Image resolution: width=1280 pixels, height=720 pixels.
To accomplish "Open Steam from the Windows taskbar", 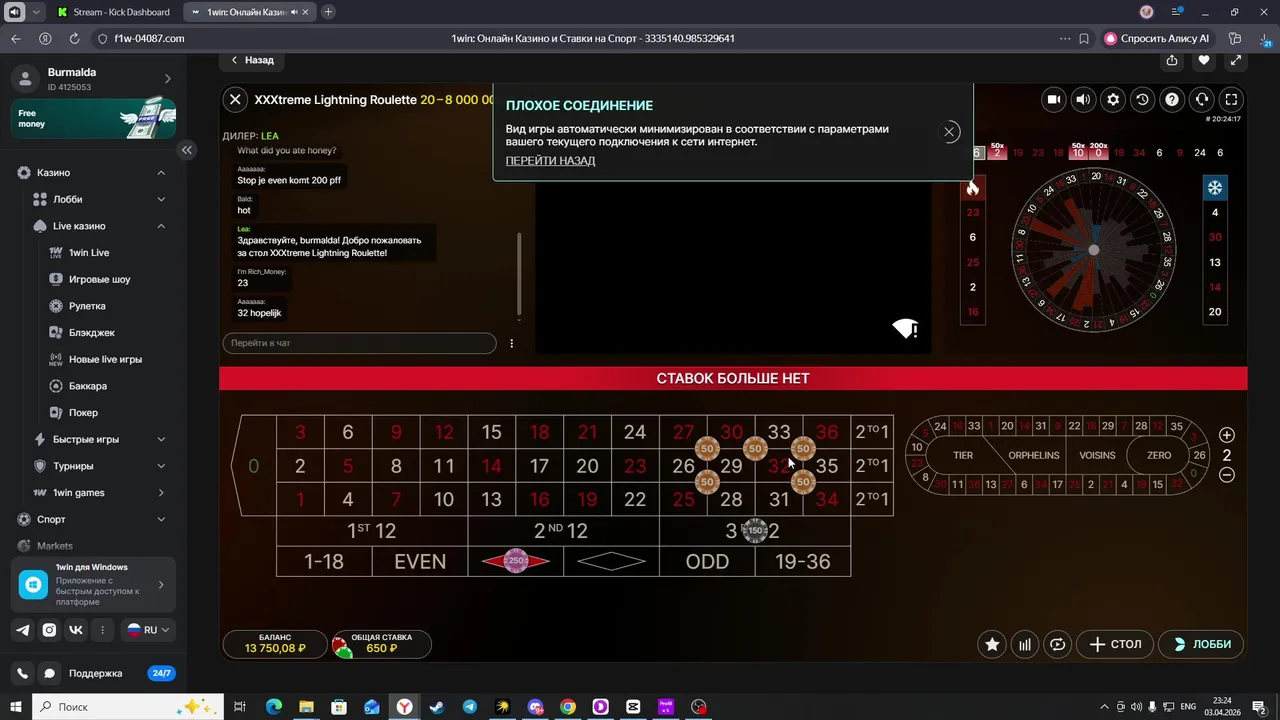I will [x=437, y=707].
